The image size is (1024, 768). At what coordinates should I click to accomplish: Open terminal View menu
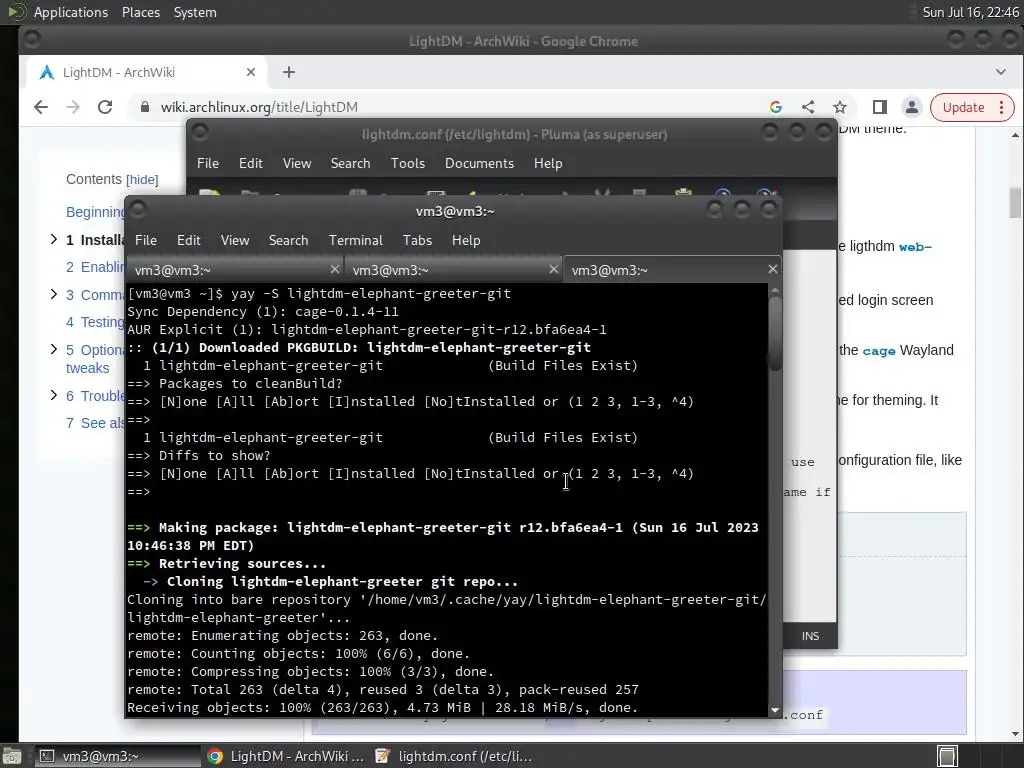tap(234, 240)
